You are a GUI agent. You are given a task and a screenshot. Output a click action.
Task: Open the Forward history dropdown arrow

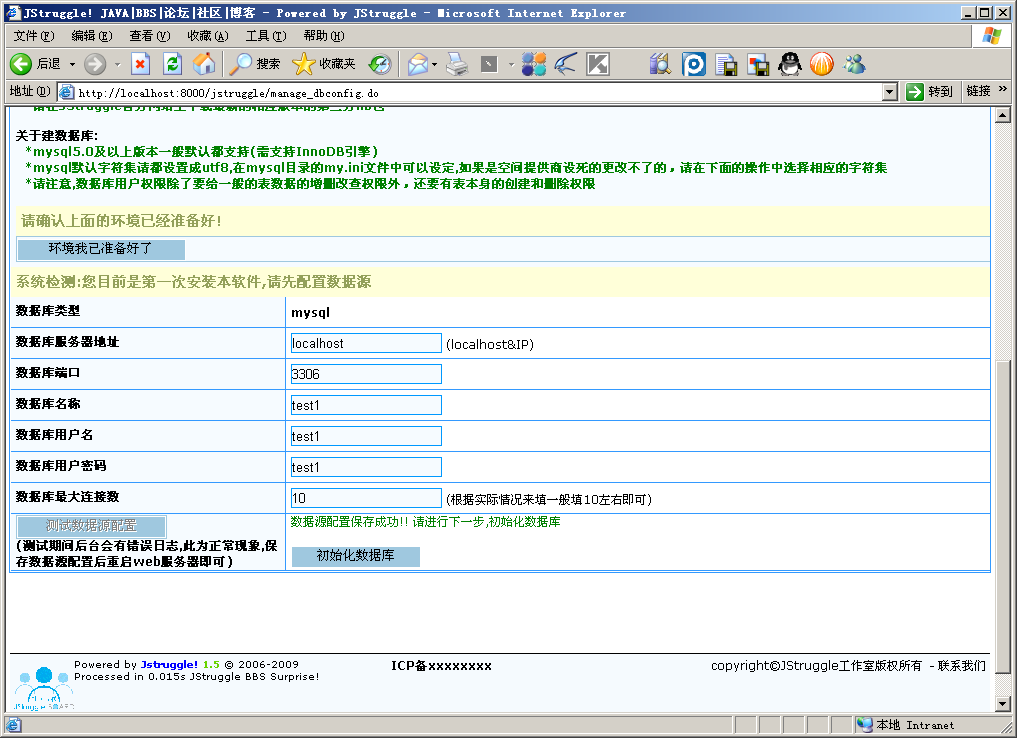117,64
